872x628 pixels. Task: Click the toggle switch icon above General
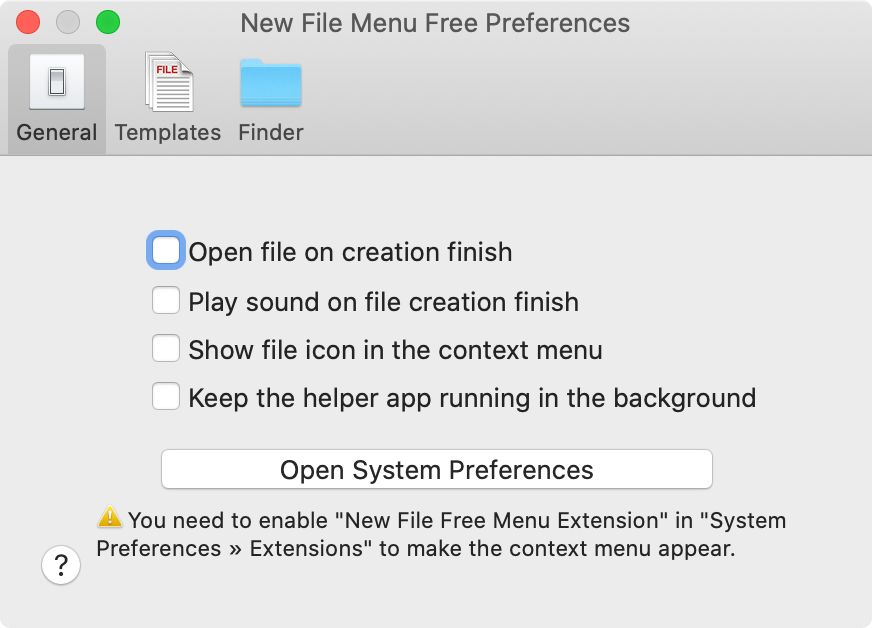pos(56,82)
